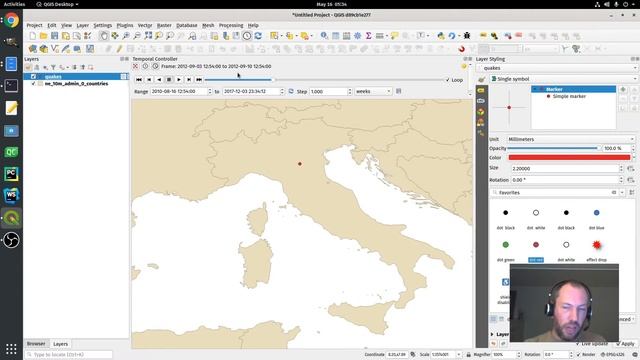
Task: Select Simple marker in the symbol tree
Action: (569, 96)
